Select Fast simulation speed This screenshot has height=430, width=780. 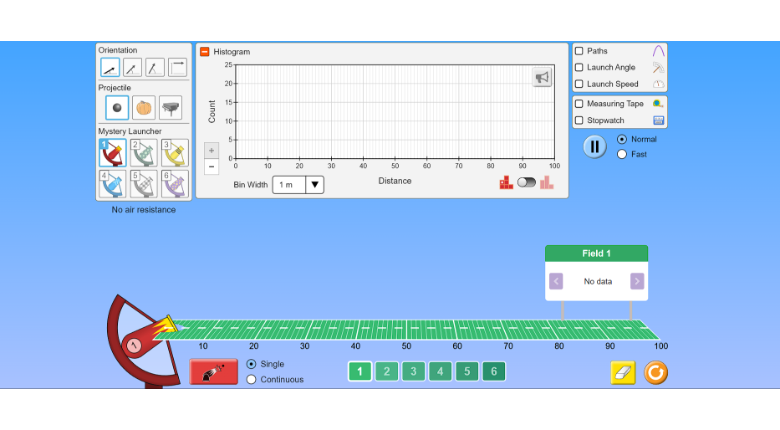pyautogui.click(x=622, y=154)
